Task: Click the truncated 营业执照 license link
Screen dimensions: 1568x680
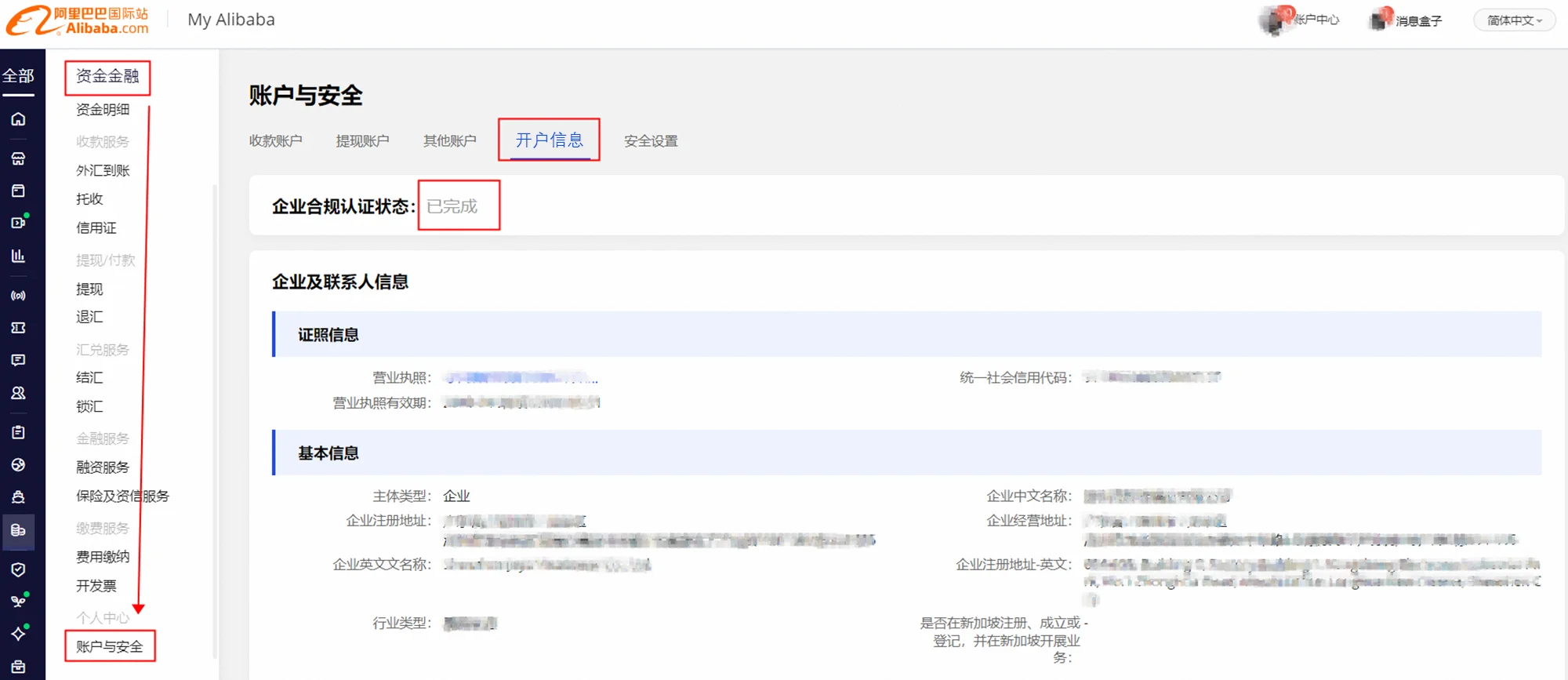Action: (x=520, y=378)
